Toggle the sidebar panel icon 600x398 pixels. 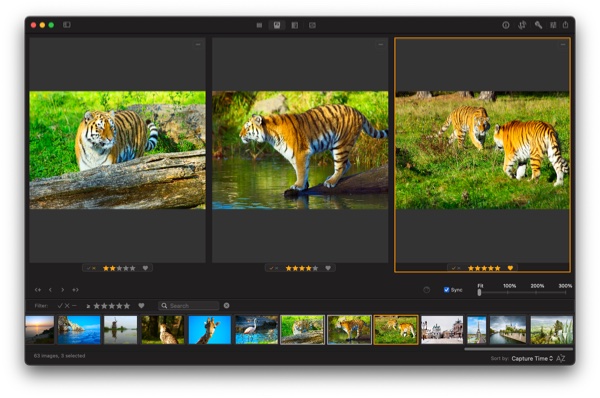point(67,25)
